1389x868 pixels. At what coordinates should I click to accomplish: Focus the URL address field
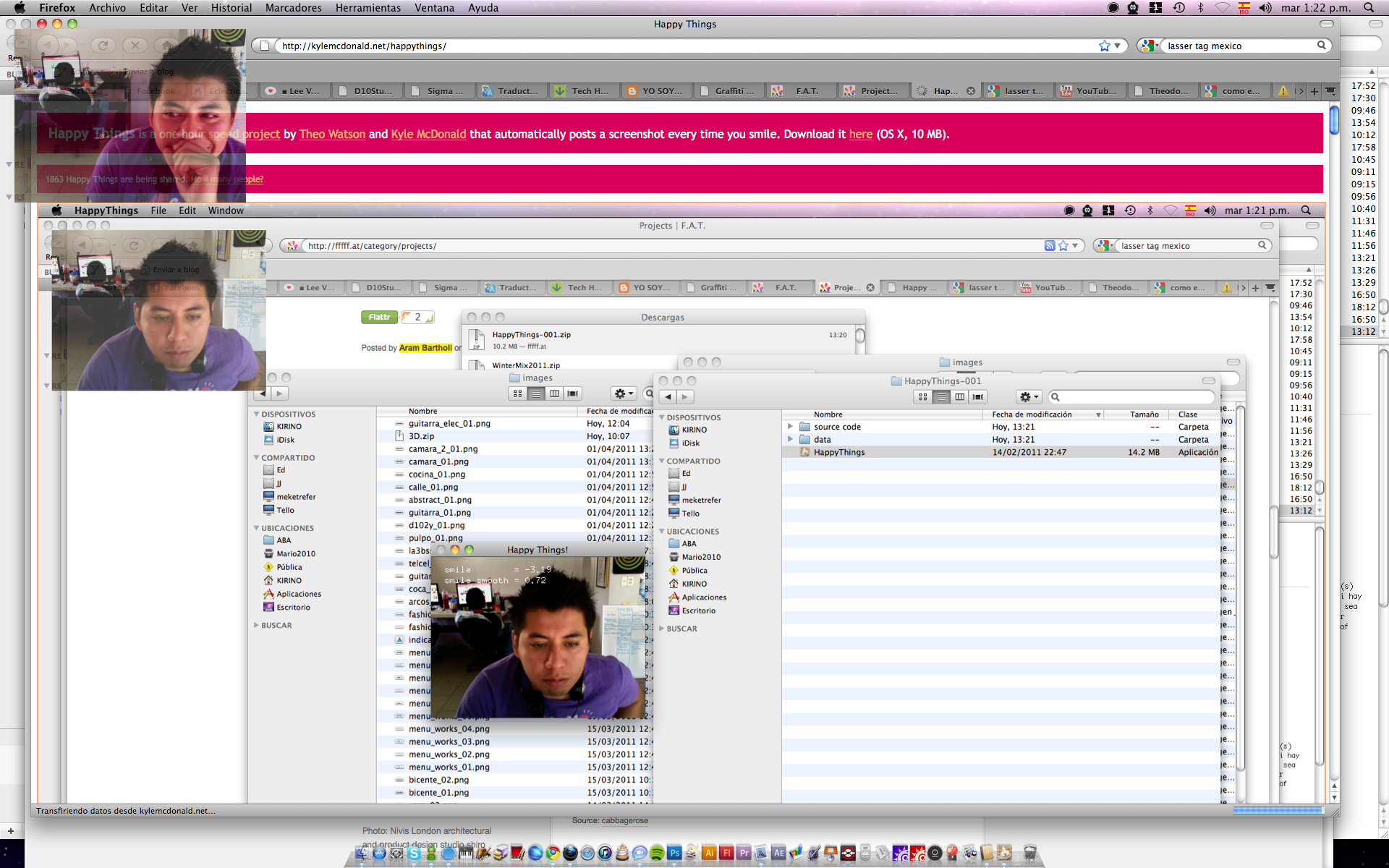687,46
